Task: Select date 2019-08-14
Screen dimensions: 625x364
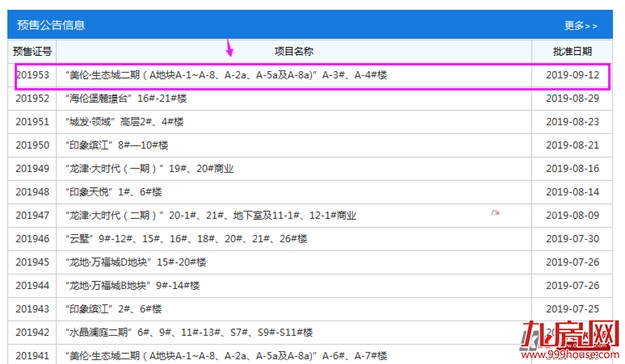Action: tap(572, 192)
